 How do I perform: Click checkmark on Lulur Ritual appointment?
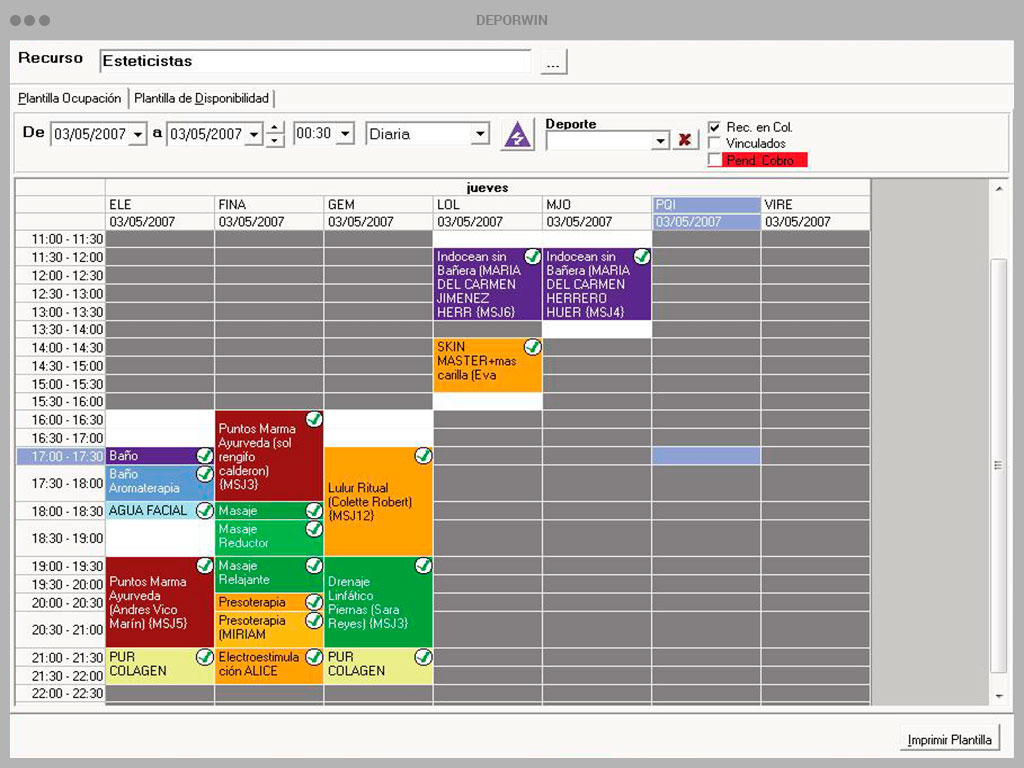point(423,456)
